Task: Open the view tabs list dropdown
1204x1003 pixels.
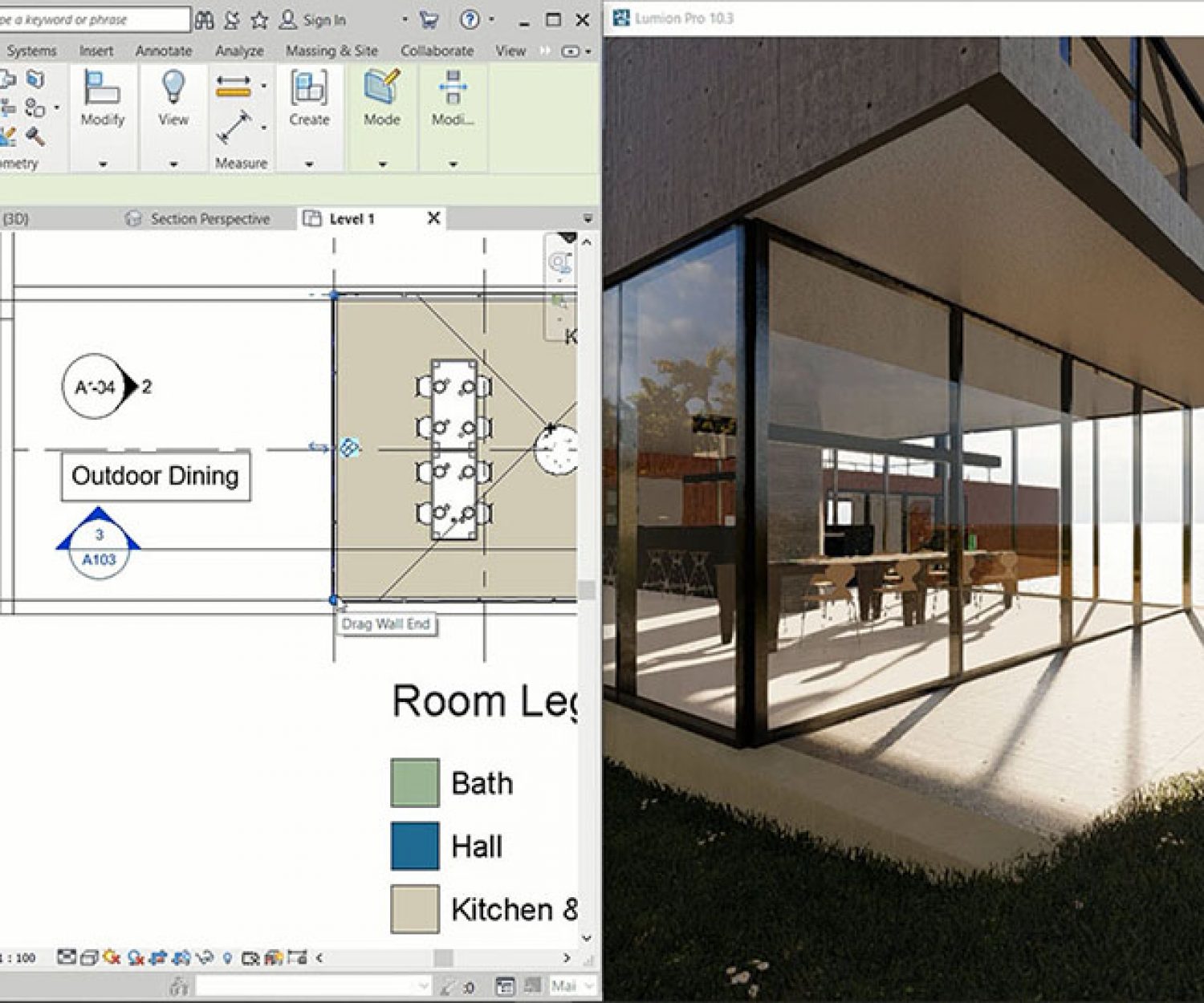Action: (588, 218)
